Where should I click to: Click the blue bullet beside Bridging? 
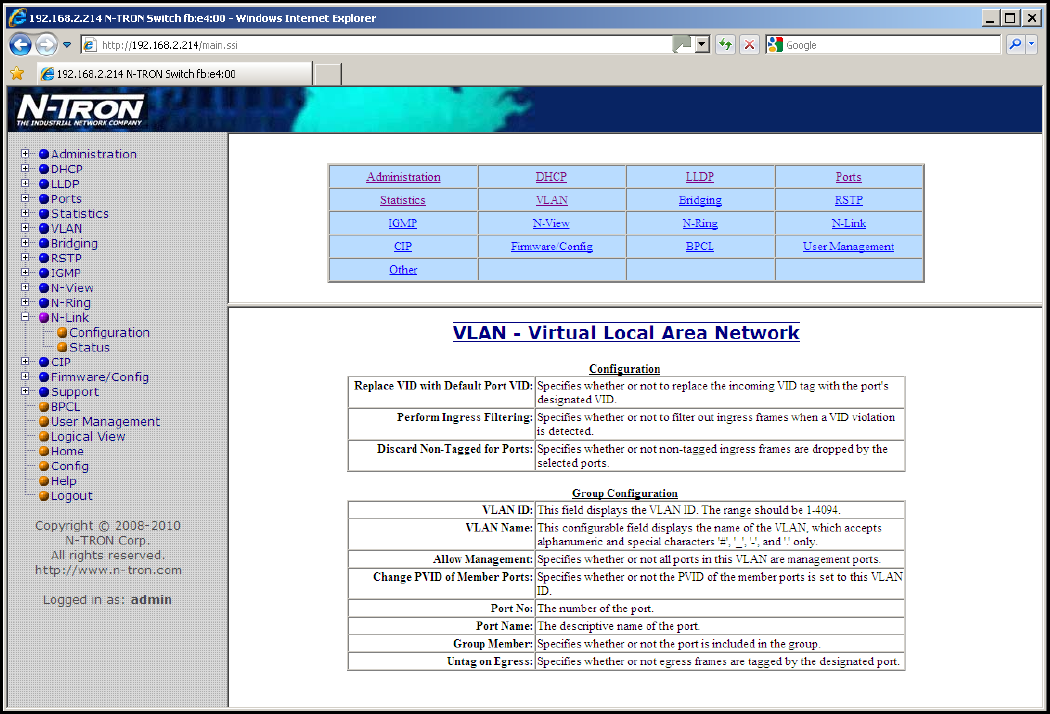coord(44,243)
